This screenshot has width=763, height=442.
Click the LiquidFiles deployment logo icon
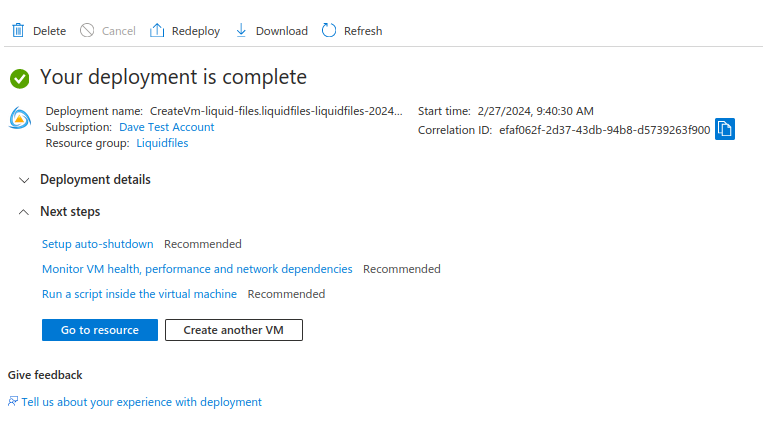20,118
